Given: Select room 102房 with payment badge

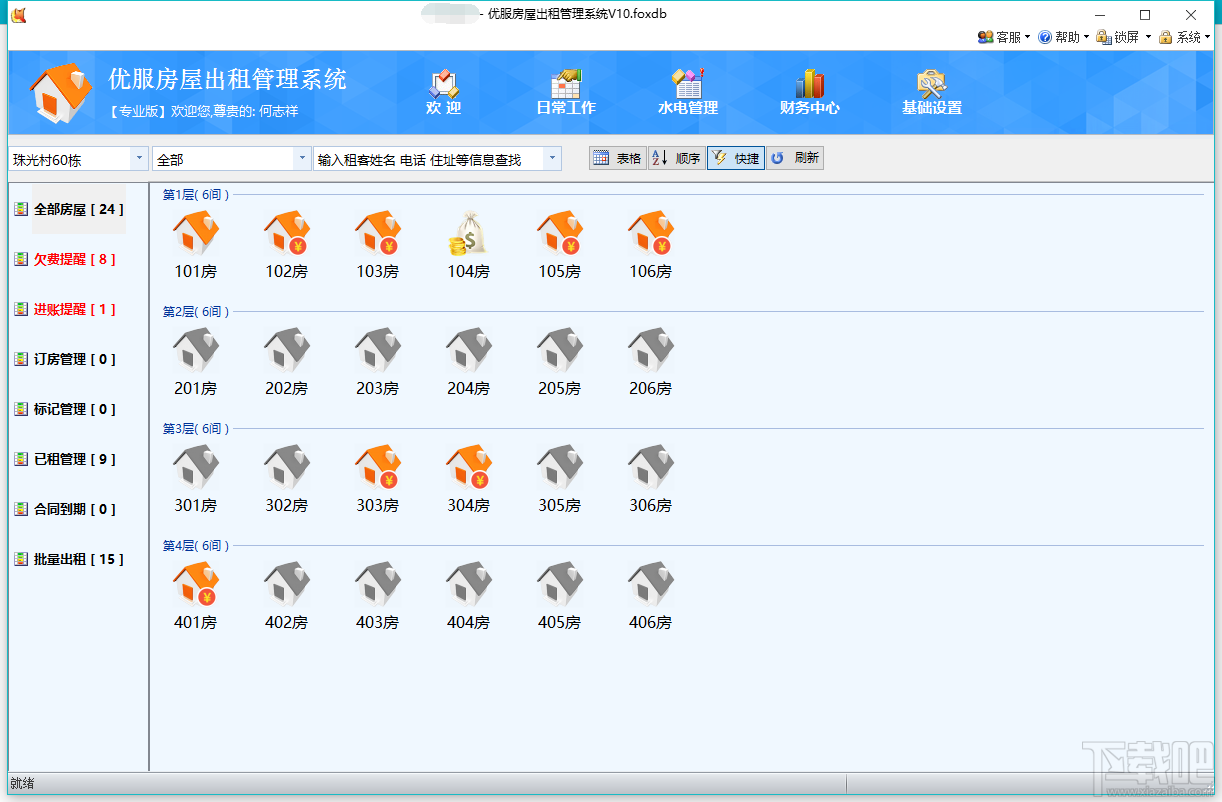Looking at the screenshot, I should coord(286,233).
